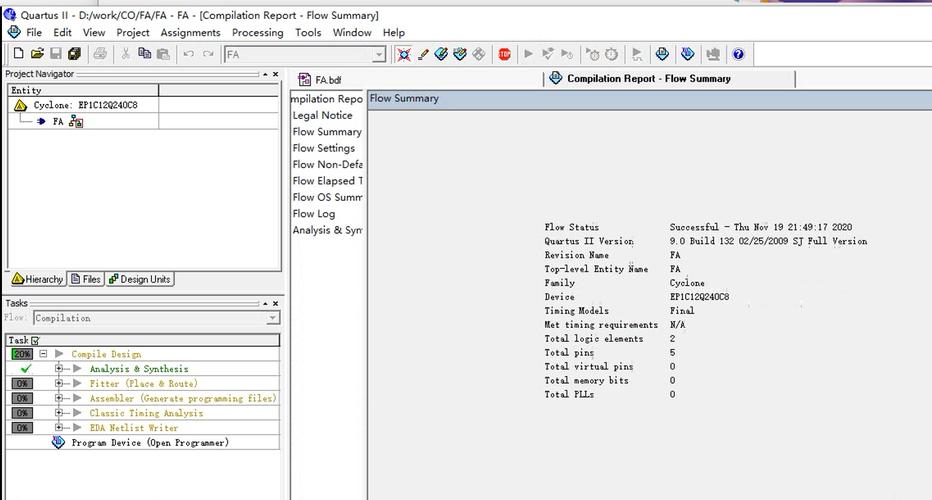Click the Start Simulation toolbar icon

tap(637, 54)
